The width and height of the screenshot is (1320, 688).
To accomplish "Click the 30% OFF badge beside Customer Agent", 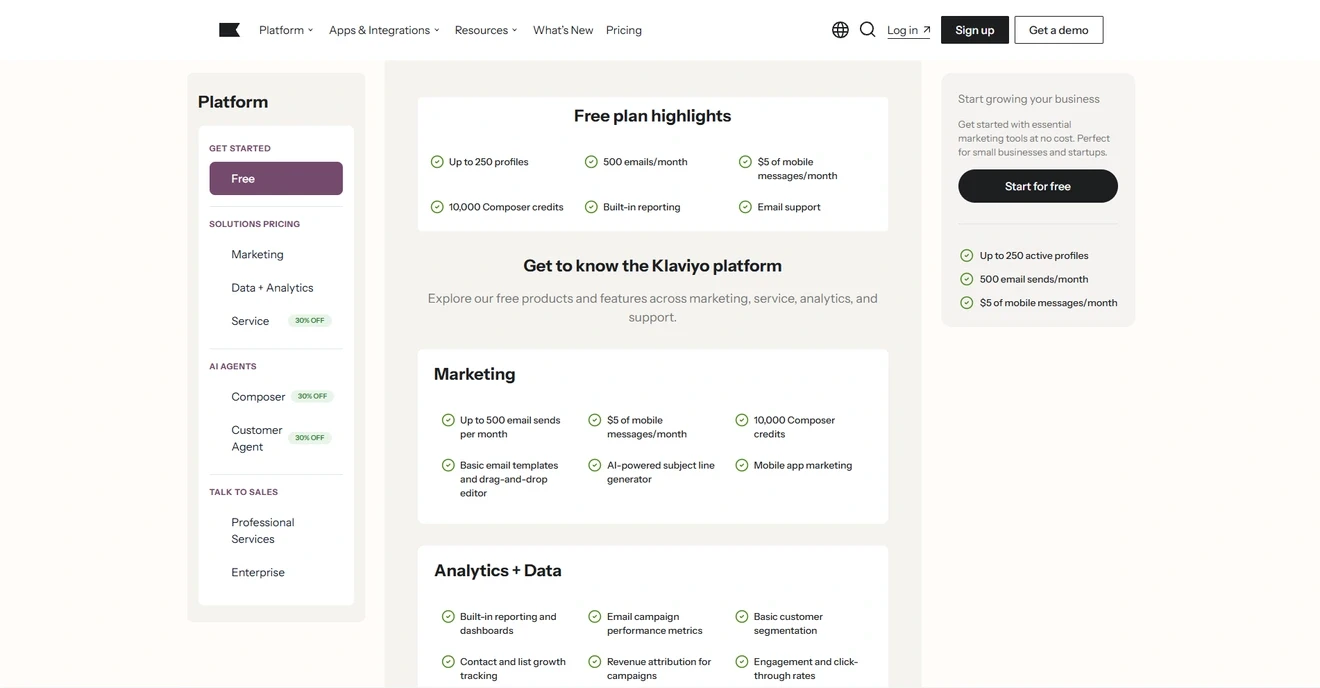I will 310,438.
